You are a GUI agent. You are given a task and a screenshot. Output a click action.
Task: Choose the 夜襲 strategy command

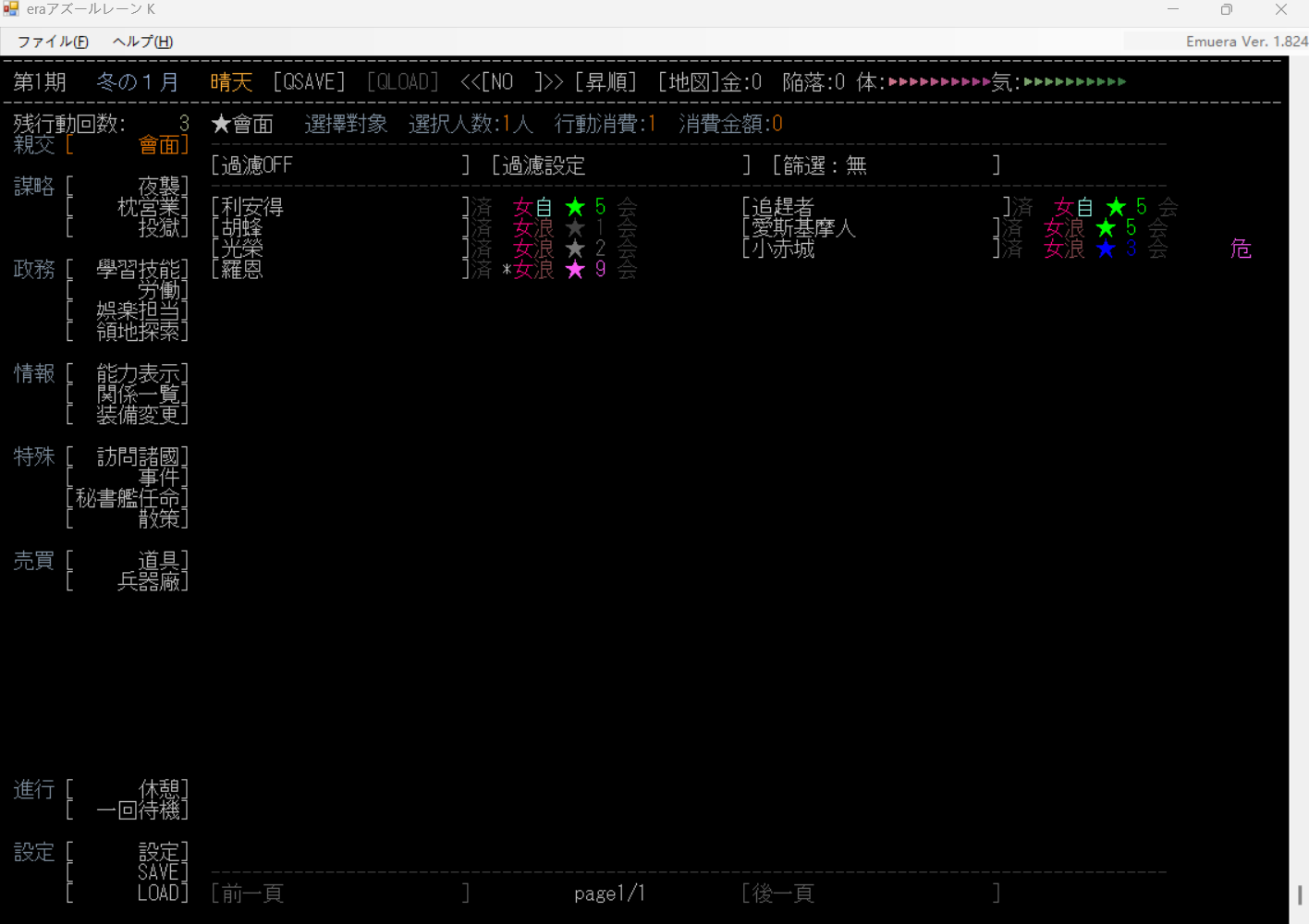tap(128, 187)
